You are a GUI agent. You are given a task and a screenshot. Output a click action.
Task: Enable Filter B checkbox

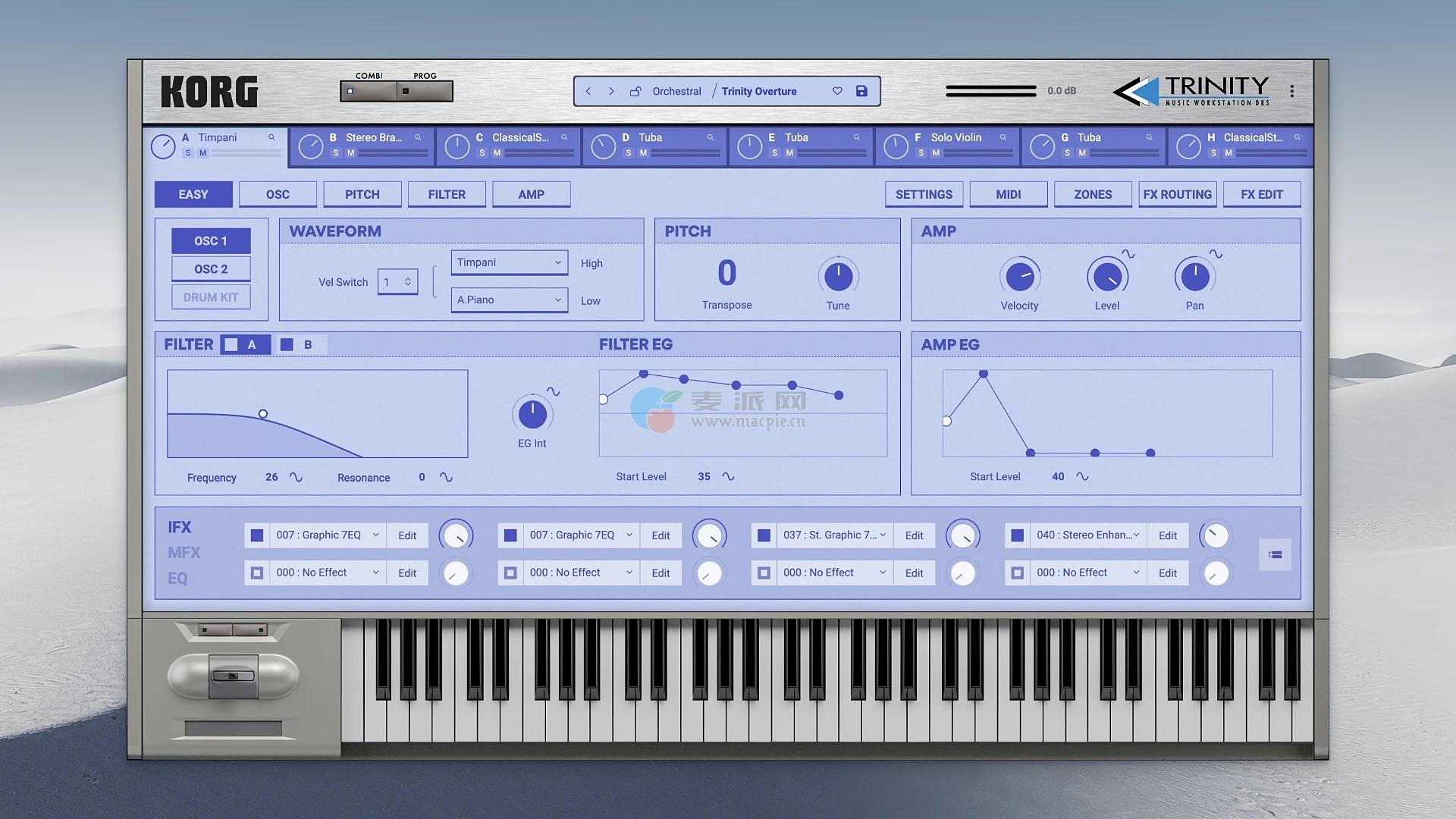(x=287, y=344)
